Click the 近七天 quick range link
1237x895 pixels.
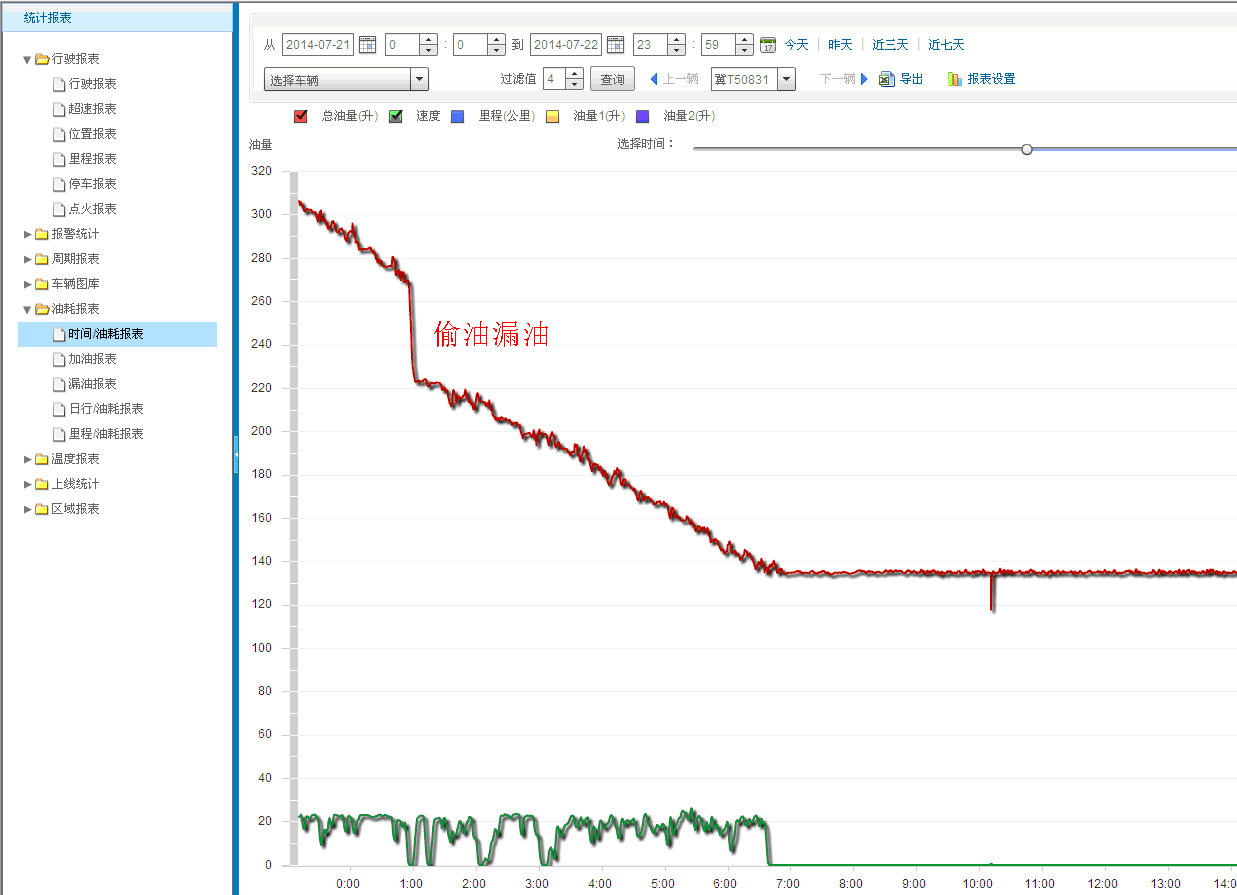pyautogui.click(x=946, y=45)
